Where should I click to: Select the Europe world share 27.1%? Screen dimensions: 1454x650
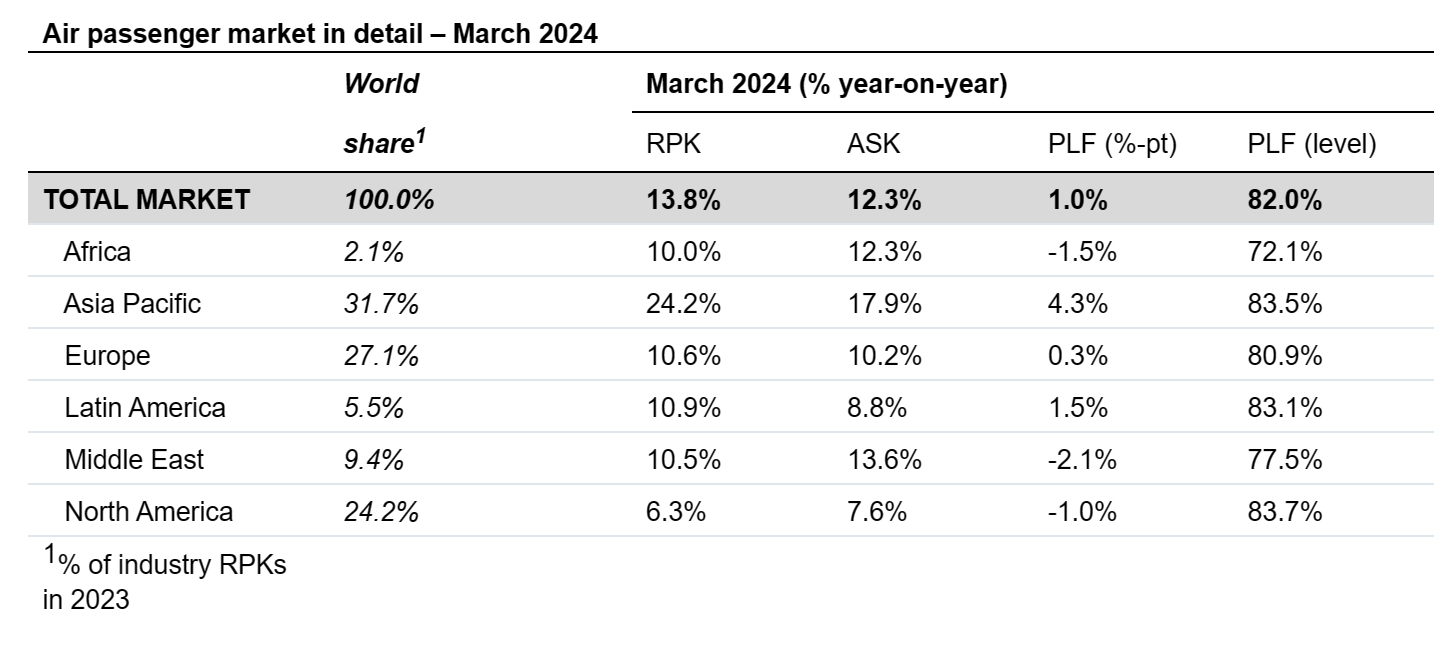(x=381, y=356)
